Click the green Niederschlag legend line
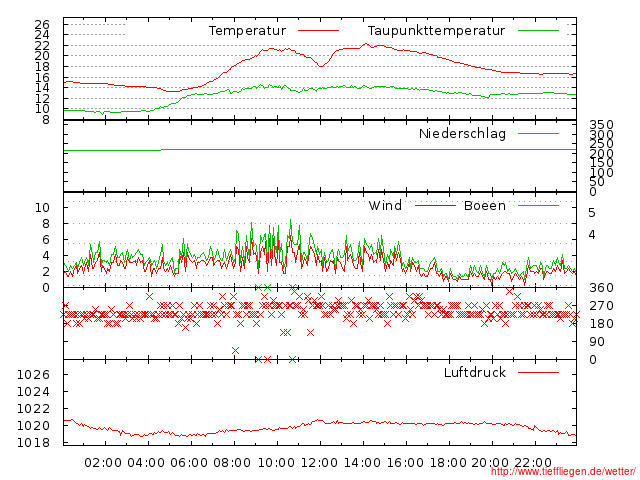The image size is (640, 480). point(538,133)
